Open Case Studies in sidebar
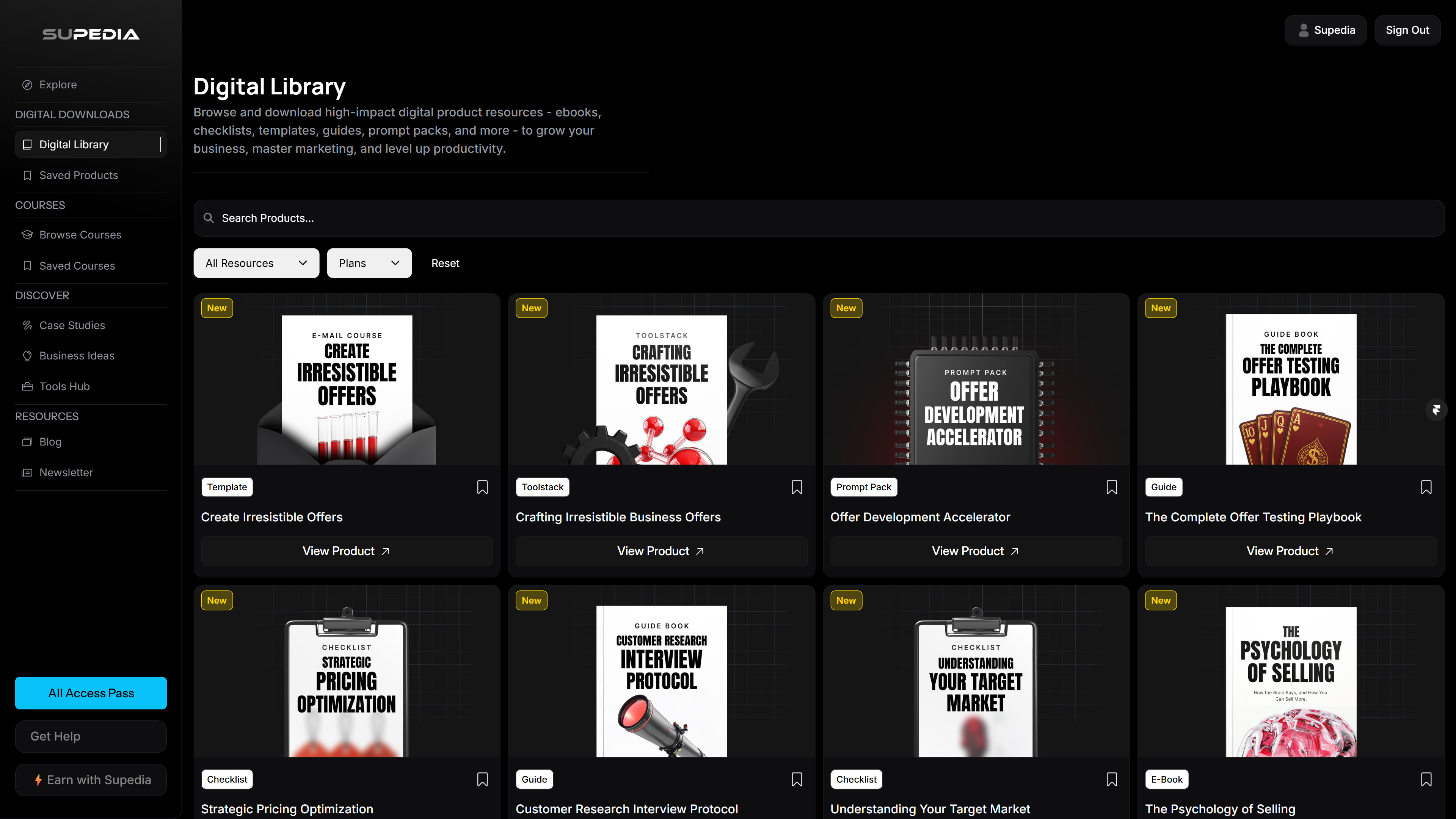 91,325
